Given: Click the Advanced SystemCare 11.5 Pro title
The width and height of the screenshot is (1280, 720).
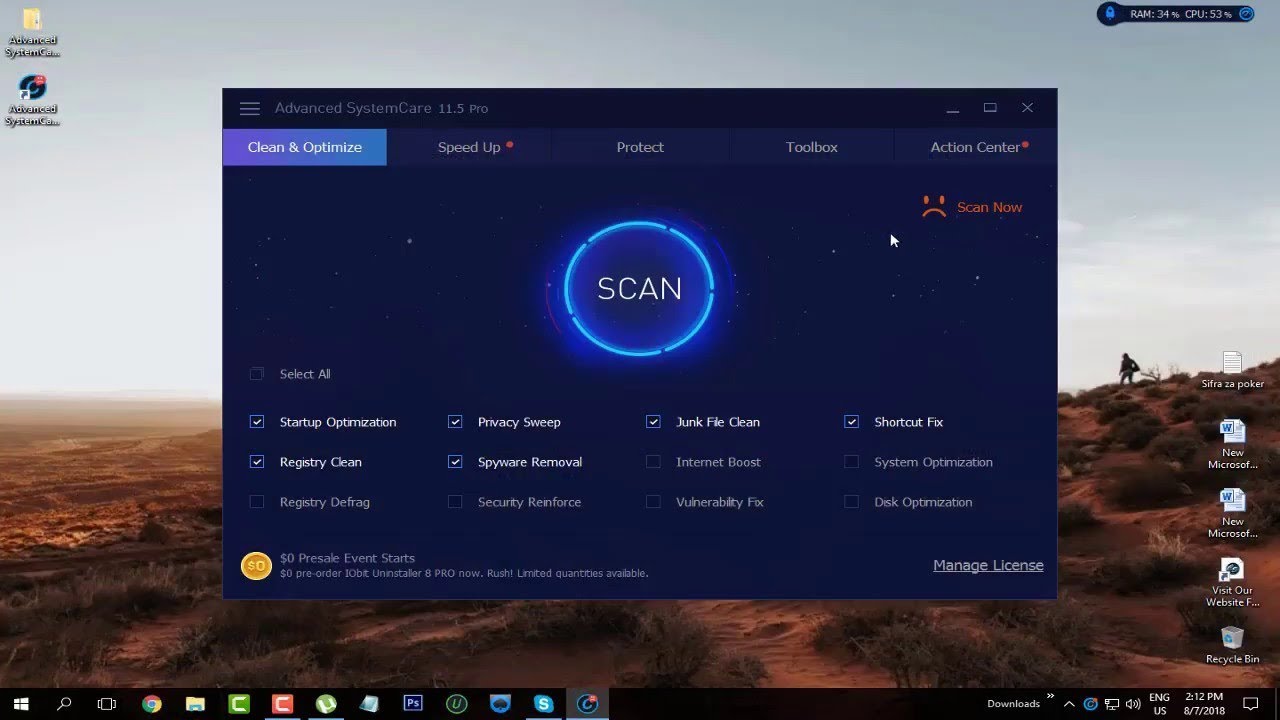Looking at the screenshot, I should point(382,108).
